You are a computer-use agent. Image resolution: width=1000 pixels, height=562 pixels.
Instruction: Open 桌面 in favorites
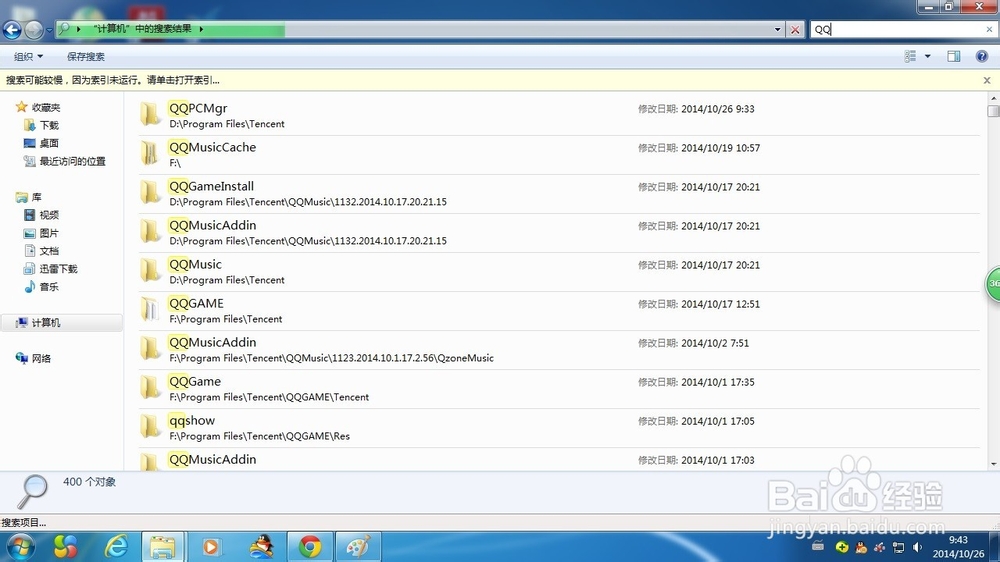41,143
